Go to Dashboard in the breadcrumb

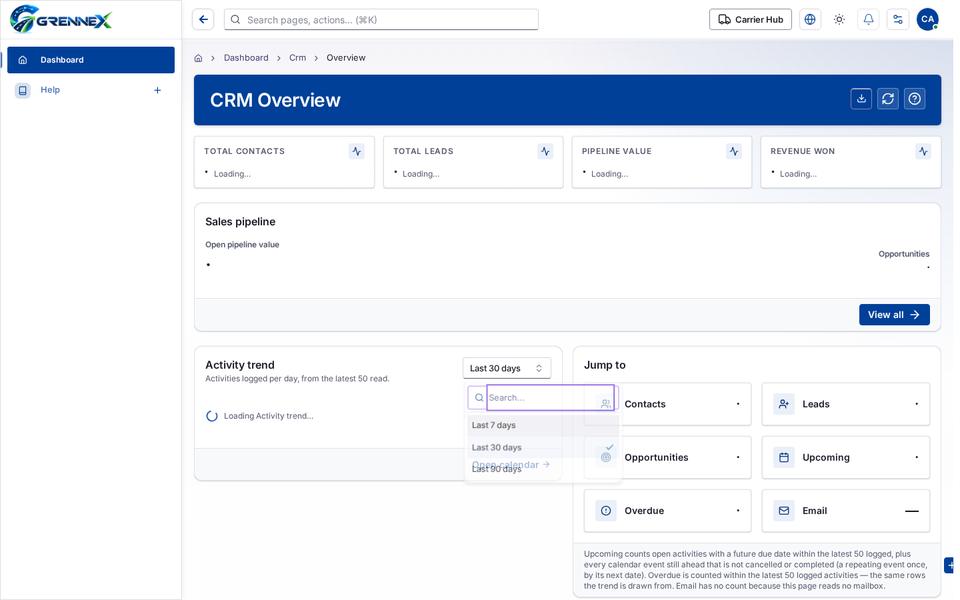pos(246,58)
